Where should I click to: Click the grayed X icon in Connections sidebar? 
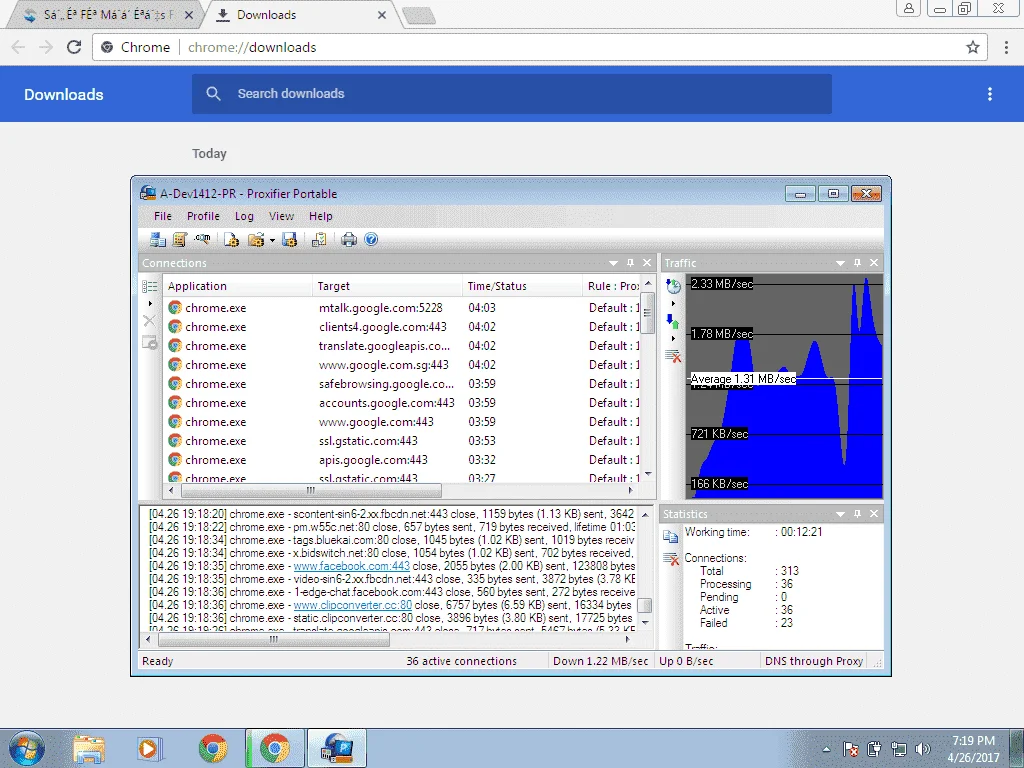(x=150, y=321)
